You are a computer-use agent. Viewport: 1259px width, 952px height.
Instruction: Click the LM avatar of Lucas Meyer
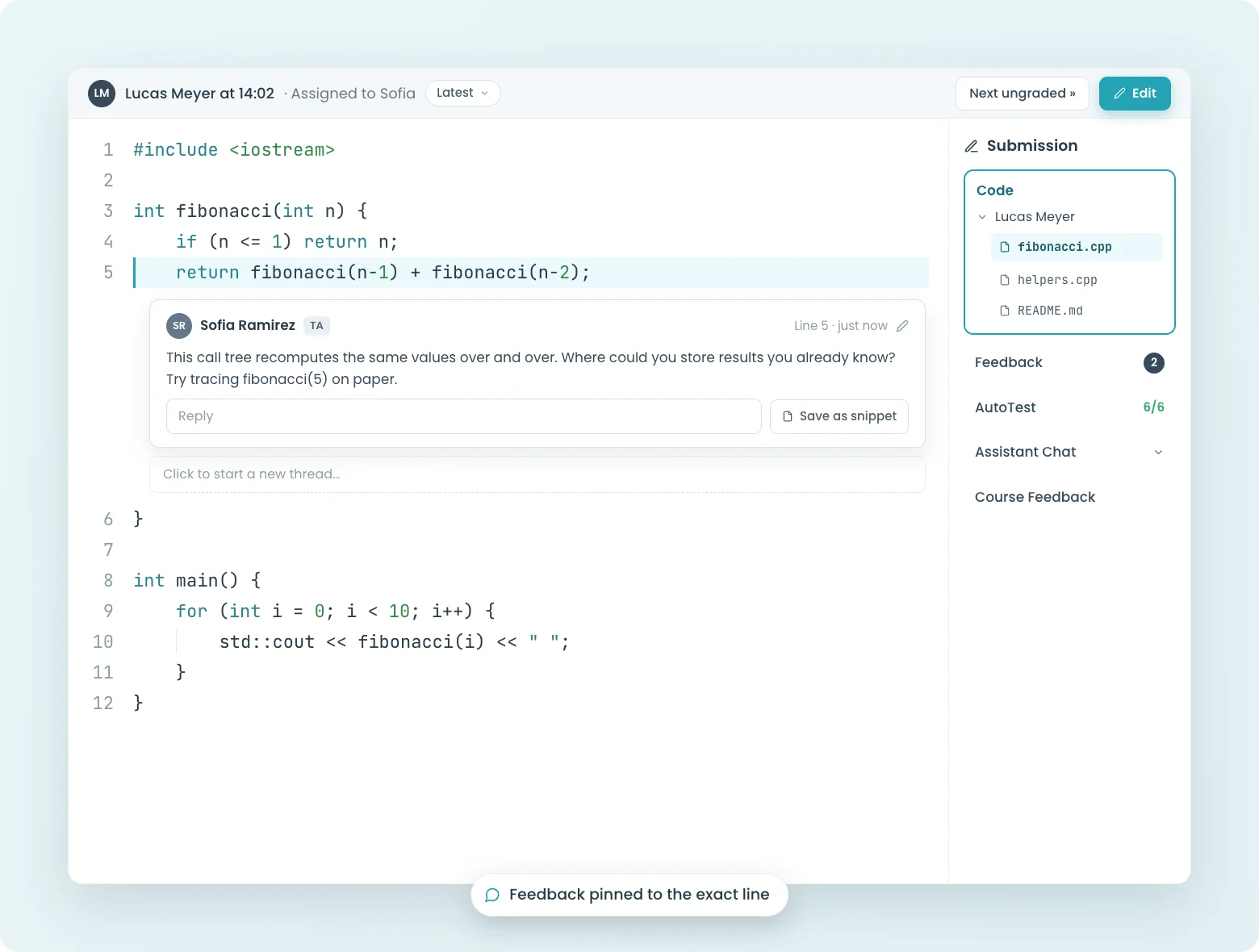[x=102, y=94]
